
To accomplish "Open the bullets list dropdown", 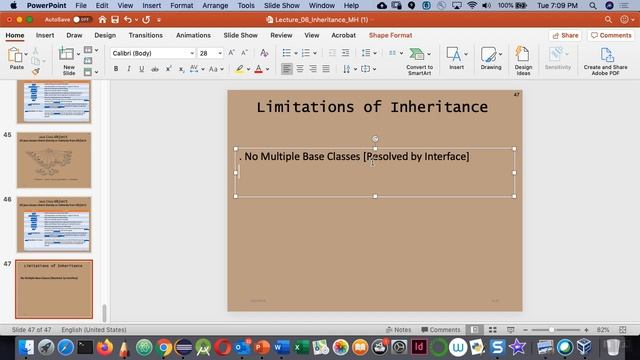I will click(x=296, y=53).
